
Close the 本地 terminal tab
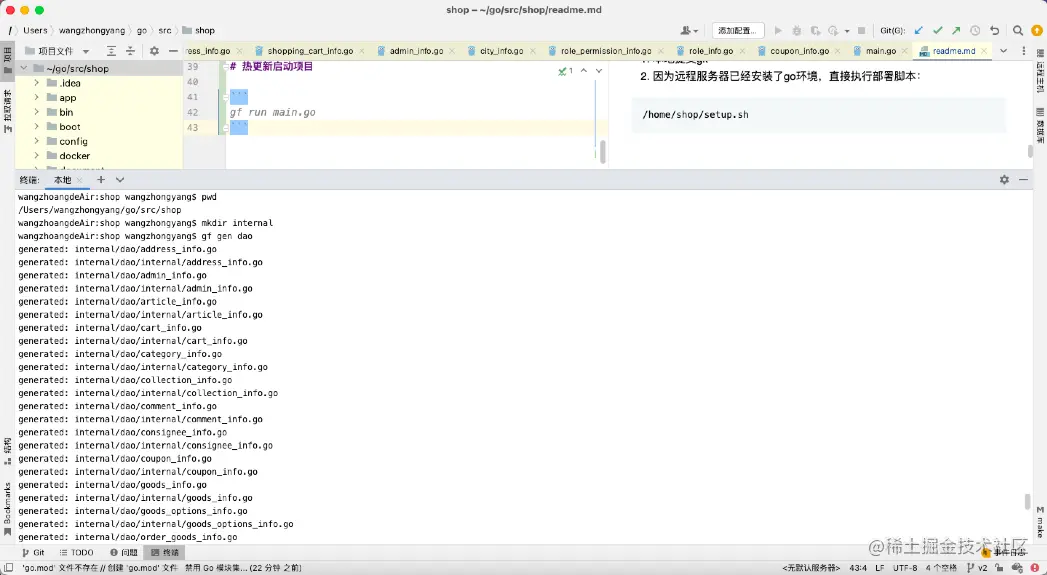[x=79, y=180]
